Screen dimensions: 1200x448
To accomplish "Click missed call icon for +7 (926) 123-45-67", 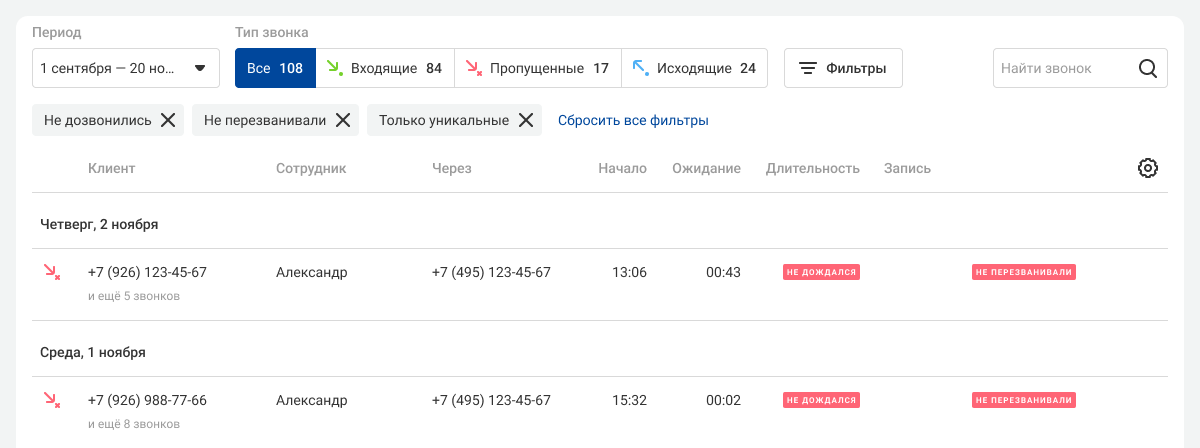I will 51,272.
